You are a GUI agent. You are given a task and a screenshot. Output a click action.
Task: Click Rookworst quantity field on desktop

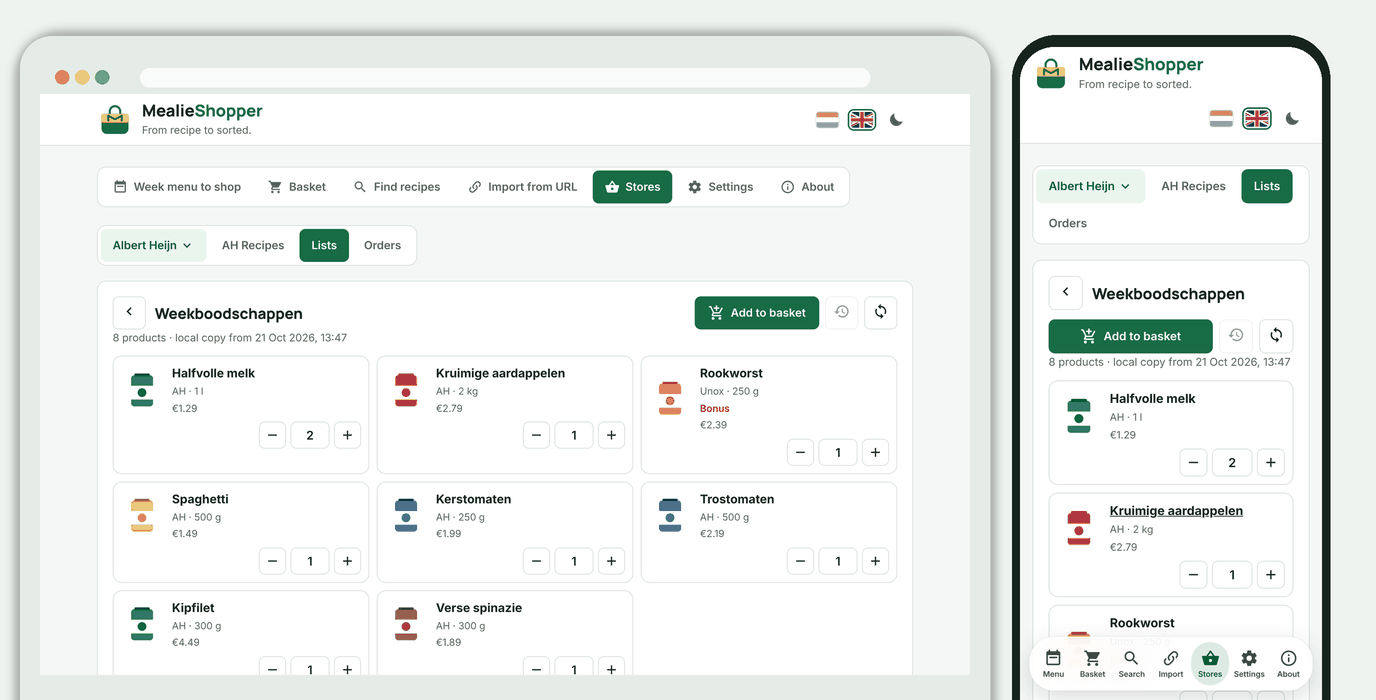[838, 452]
